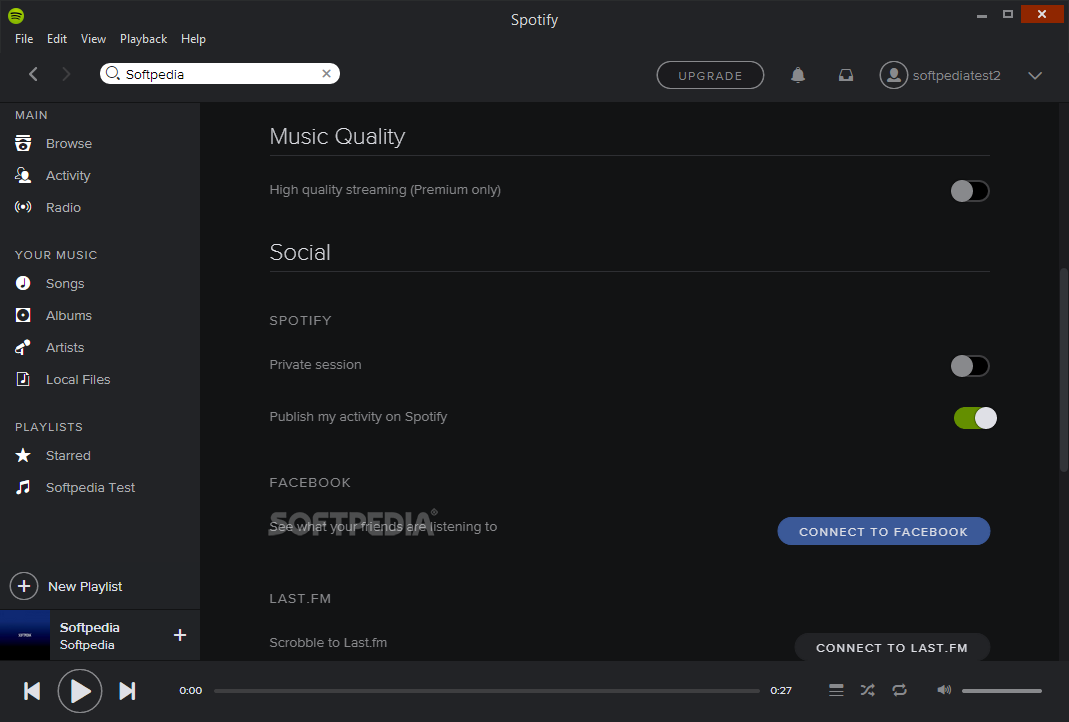Click the Starred star icon

pyautogui.click(x=23, y=455)
